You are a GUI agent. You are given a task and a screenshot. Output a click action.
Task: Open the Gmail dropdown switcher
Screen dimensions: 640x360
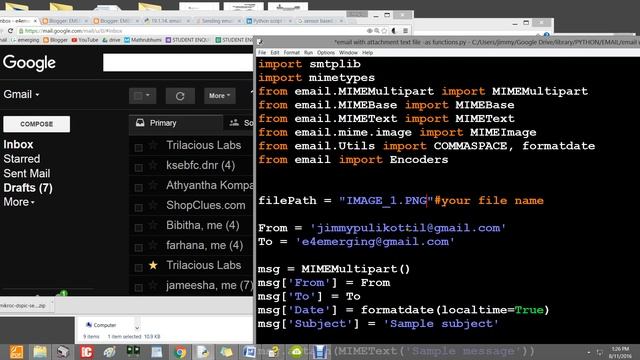[21, 95]
